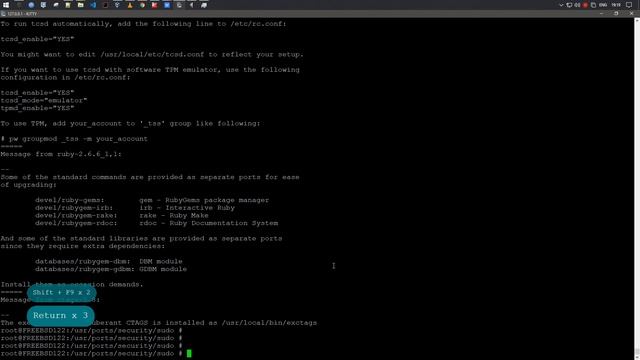This screenshot has height=360, width=640.
Task: Switch the ENG input language indicator
Action: [x=603, y=5]
